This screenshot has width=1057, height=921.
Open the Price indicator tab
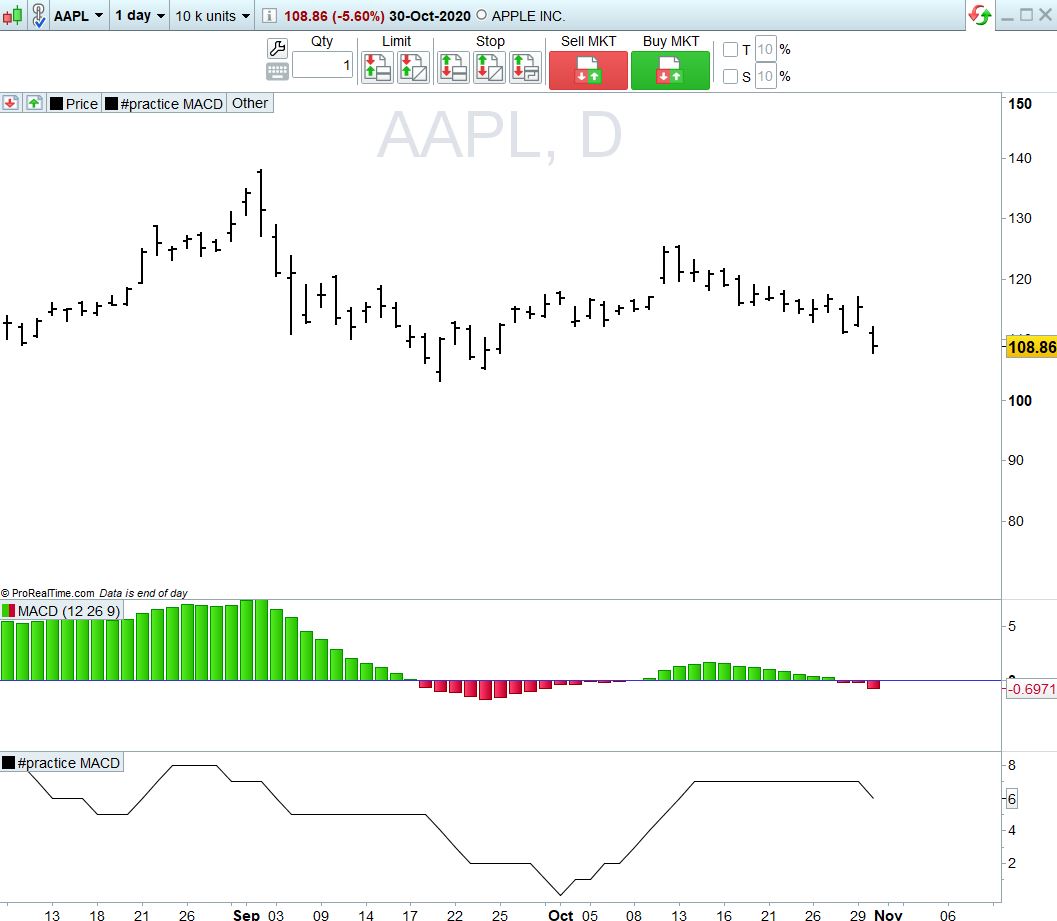click(x=74, y=103)
